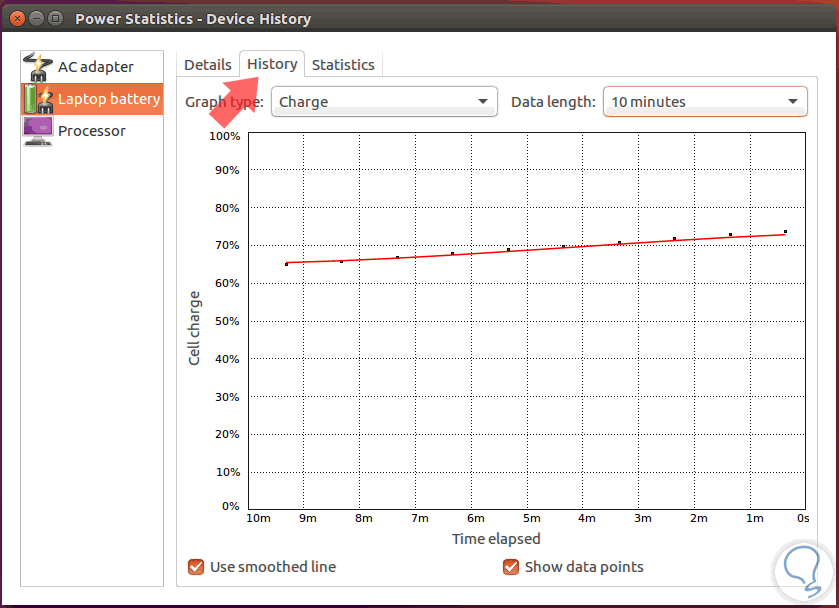Click the 0s time axis value
The image size is (839, 608).
point(803,518)
